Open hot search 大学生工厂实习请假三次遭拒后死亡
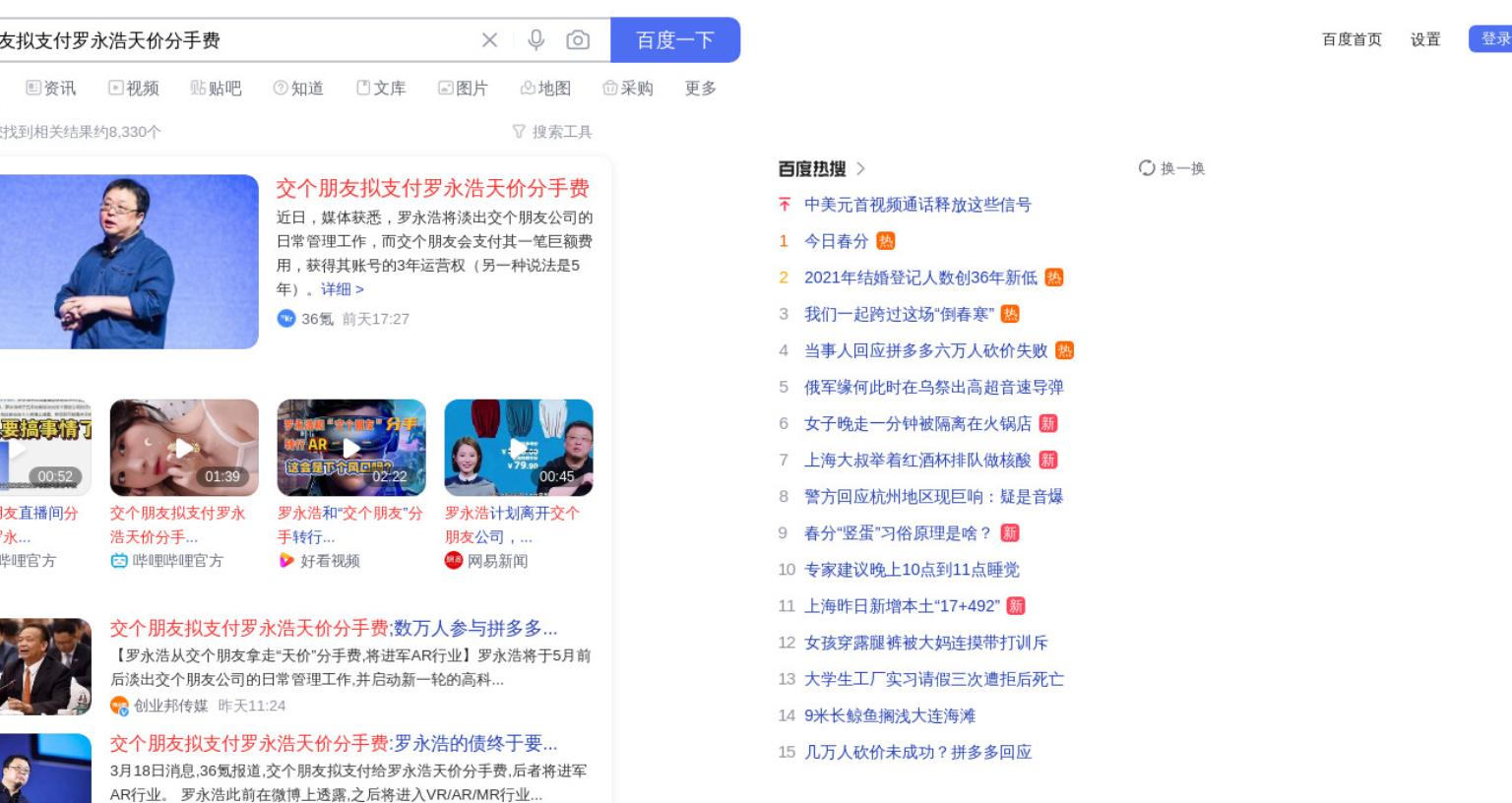This screenshot has height=803, width=1512. click(x=933, y=678)
